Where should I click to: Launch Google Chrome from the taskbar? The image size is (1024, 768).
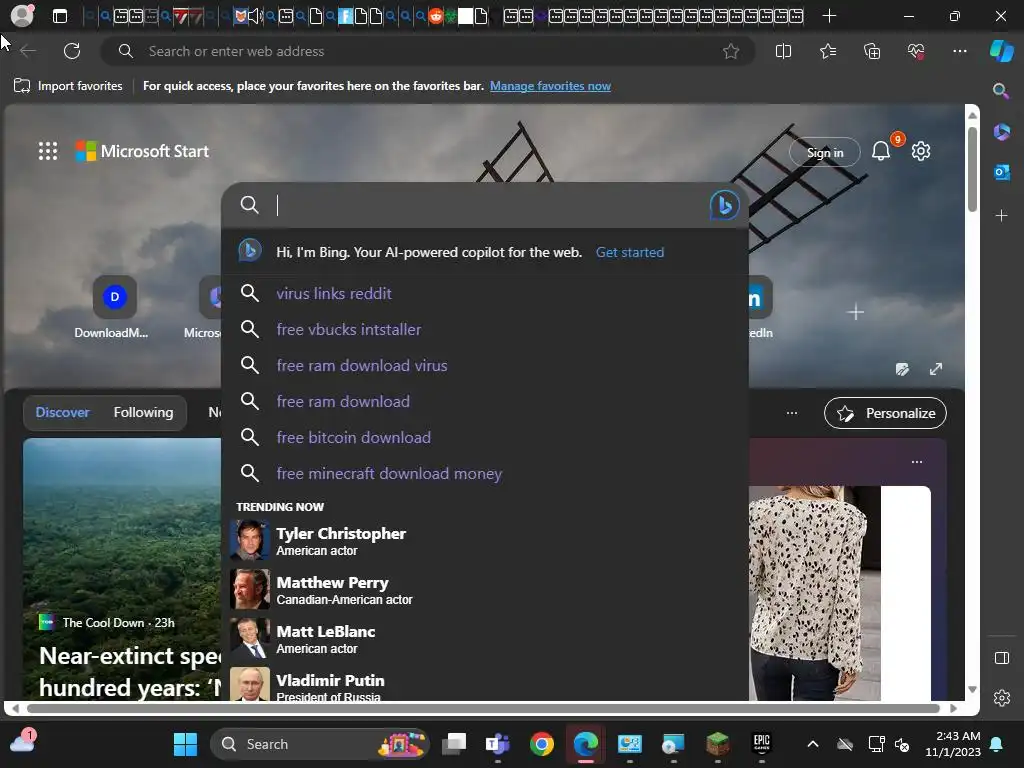541,744
